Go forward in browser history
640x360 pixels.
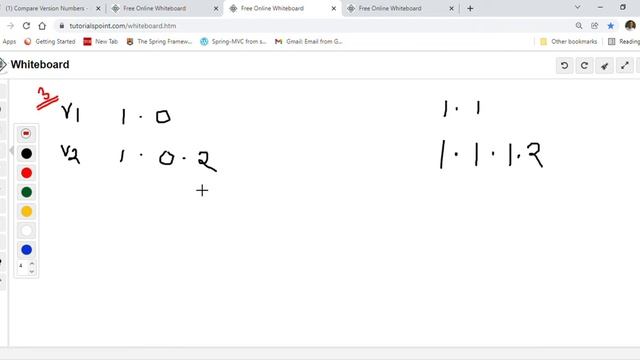11,26
